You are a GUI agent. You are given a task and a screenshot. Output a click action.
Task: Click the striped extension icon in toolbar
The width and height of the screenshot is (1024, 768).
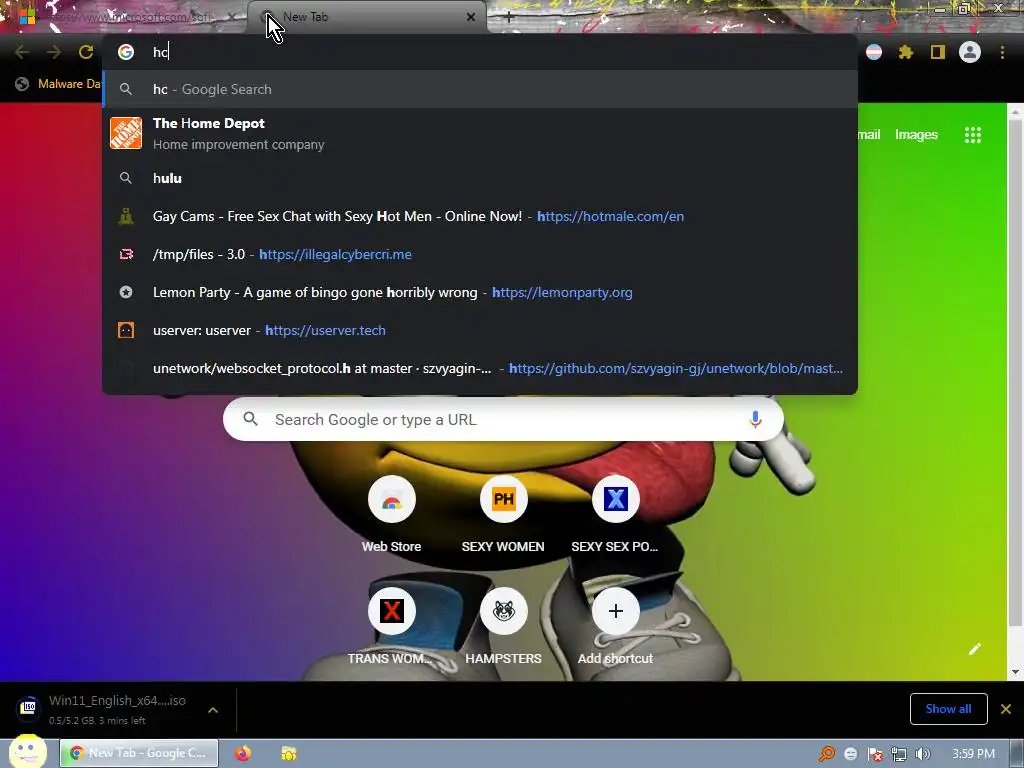874,52
